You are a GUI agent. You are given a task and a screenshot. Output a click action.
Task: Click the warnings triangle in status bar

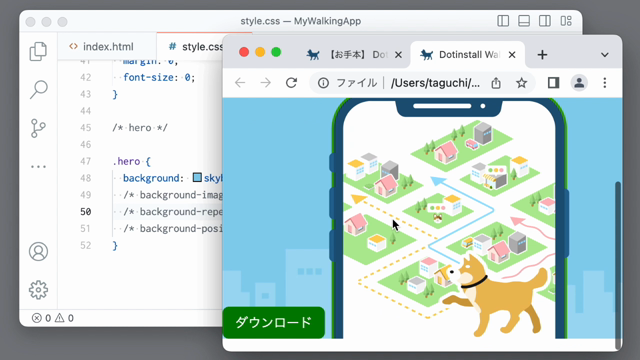(60, 318)
